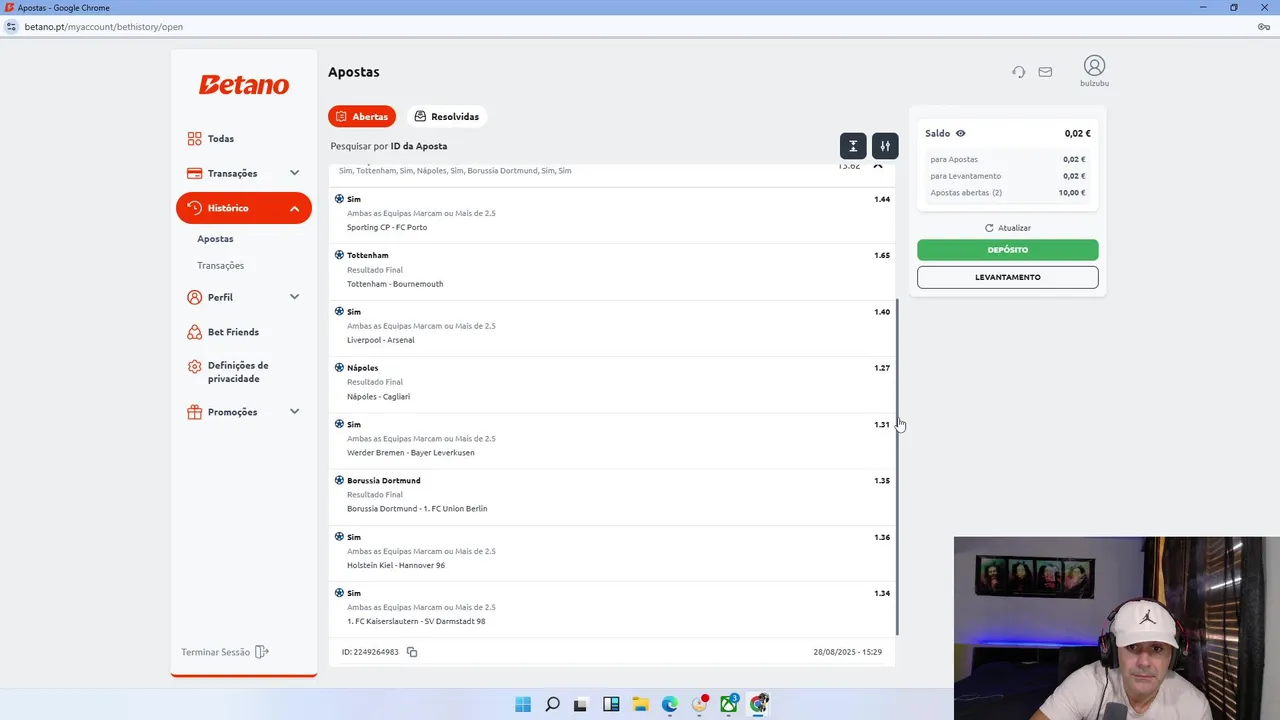Click the Nápoles - Cagliari match

click(x=378, y=397)
